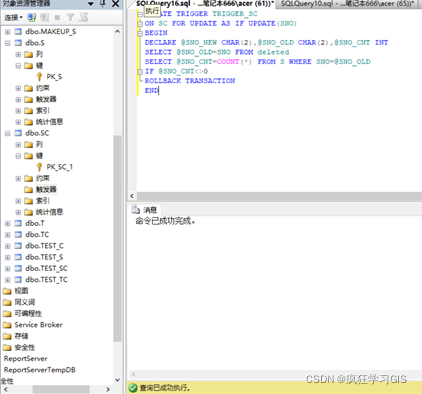Select the dbo.TEST_SC table icon
422x394 pixels.
pyautogui.click(x=18, y=268)
